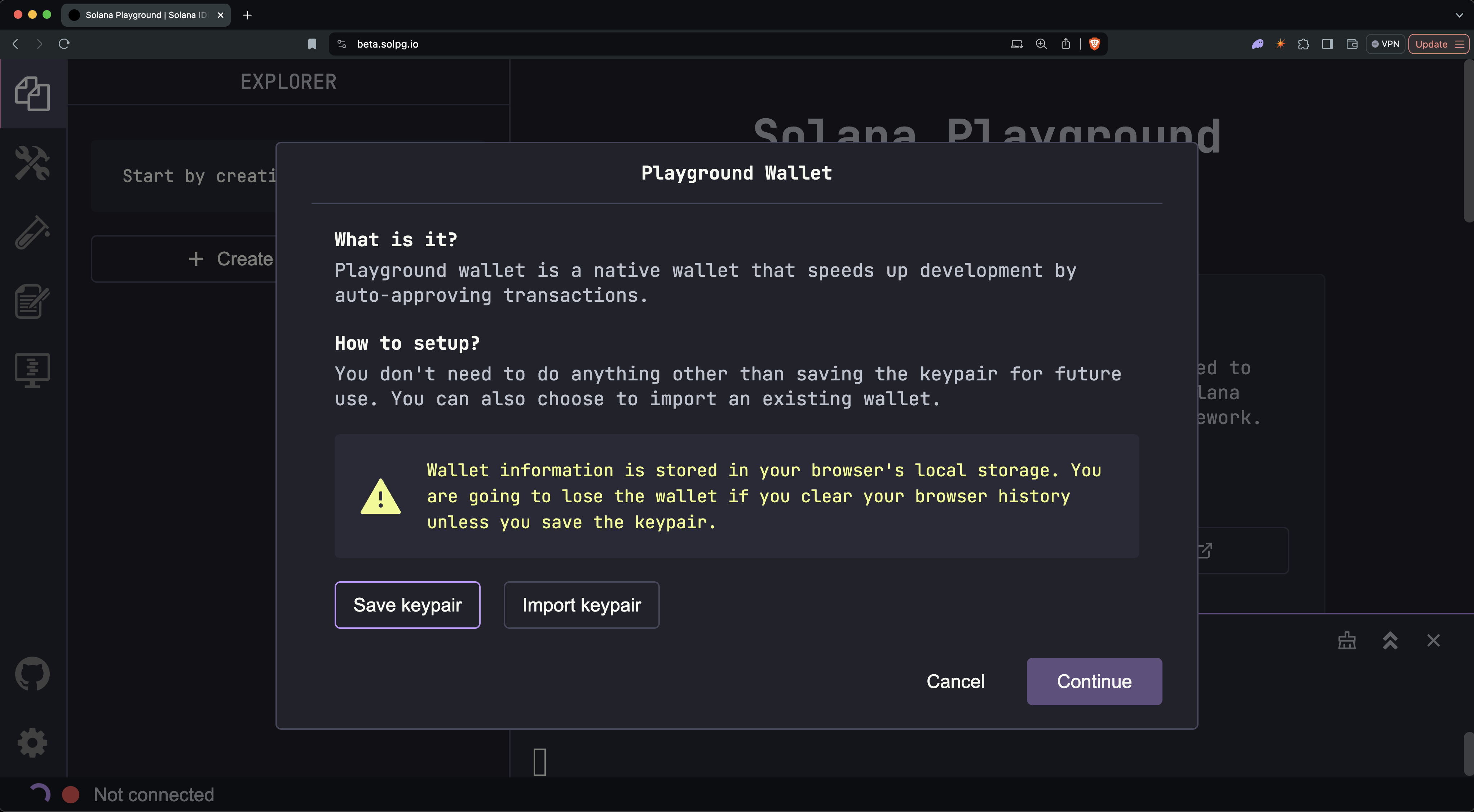1474x812 pixels.
Task: Collapse the terminal panel with double-chevron icon
Action: coord(1390,641)
